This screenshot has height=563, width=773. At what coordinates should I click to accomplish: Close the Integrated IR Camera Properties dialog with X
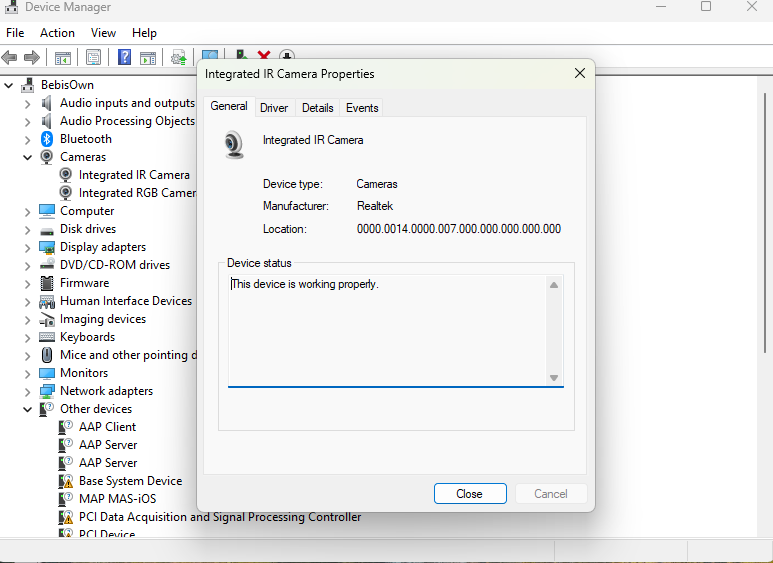(580, 73)
